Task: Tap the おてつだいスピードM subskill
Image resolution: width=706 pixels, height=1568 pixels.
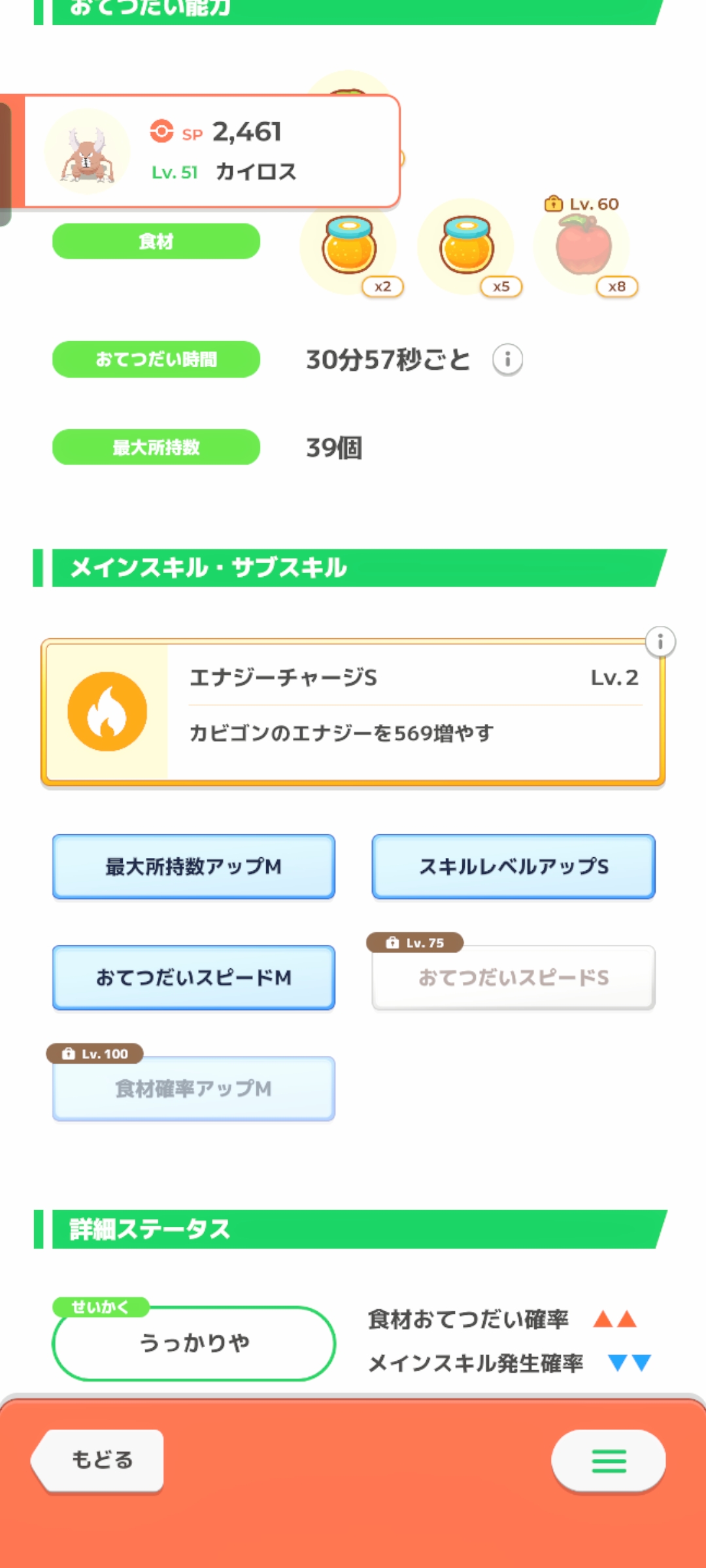Action: (x=193, y=977)
